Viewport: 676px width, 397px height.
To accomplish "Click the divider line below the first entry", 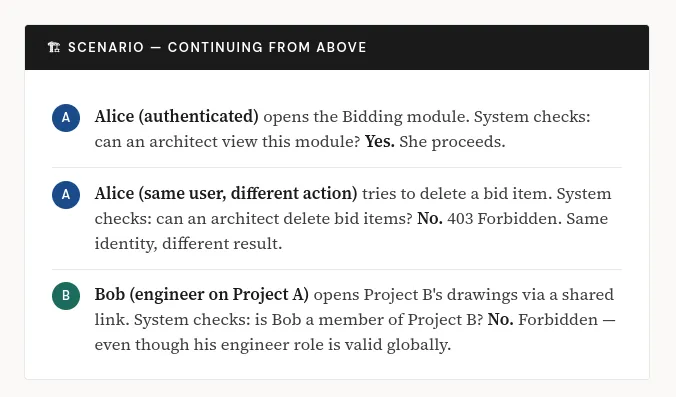I will coord(337,167).
